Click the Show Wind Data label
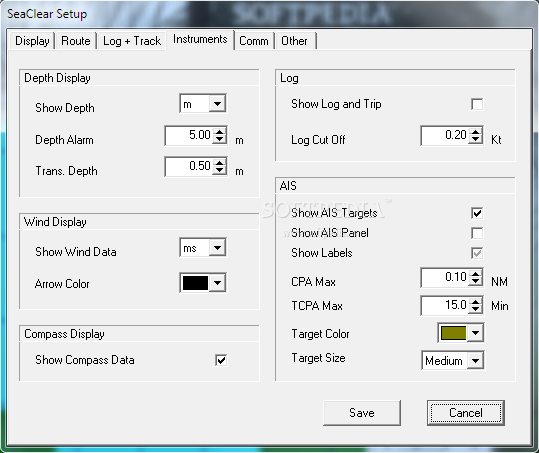This screenshot has height=453, width=539. [x=76, y=252]
